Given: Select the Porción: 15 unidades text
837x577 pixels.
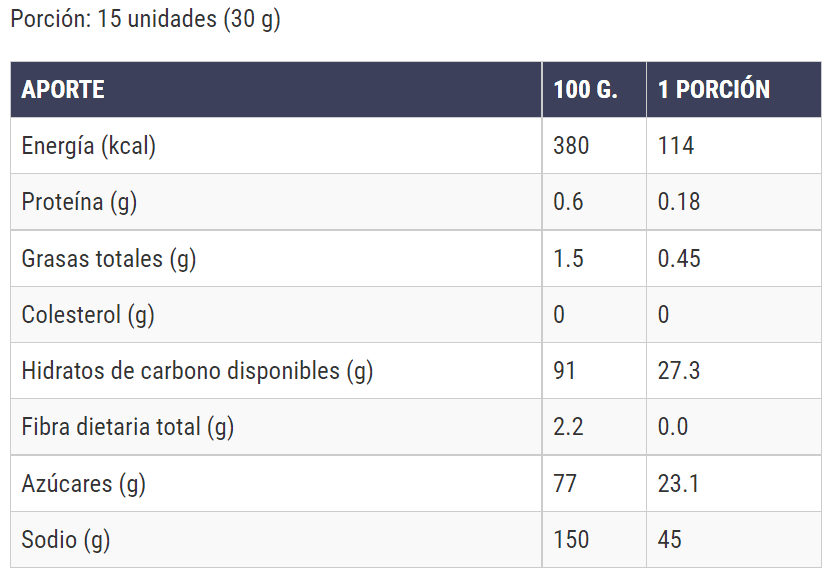Looking at the screenshot, I should (145, 20).
